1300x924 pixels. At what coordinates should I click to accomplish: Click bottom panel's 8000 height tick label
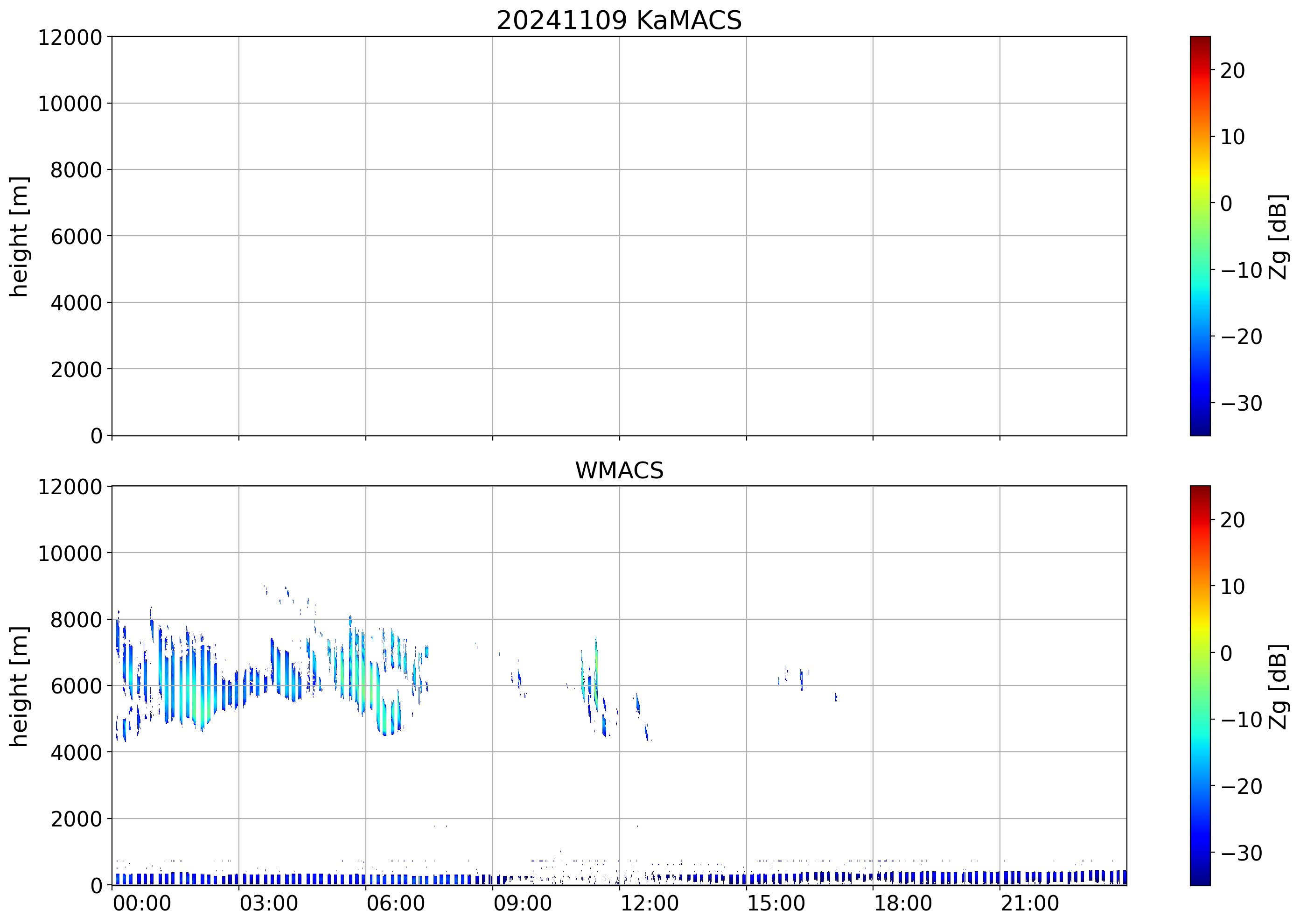pyautogui.click(x=76, y=620)
